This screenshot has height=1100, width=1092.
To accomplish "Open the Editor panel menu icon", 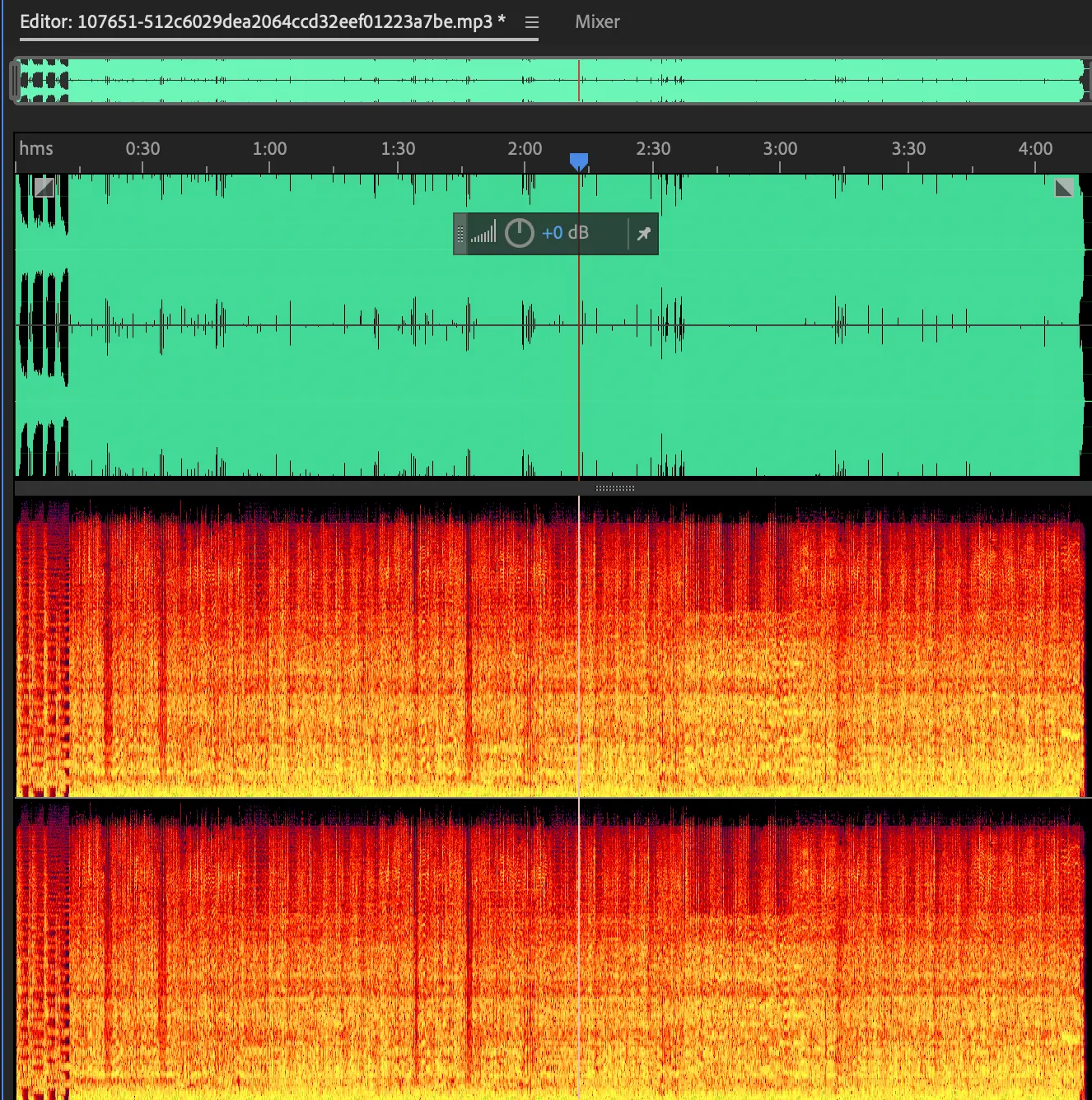I will click(532, 22).
